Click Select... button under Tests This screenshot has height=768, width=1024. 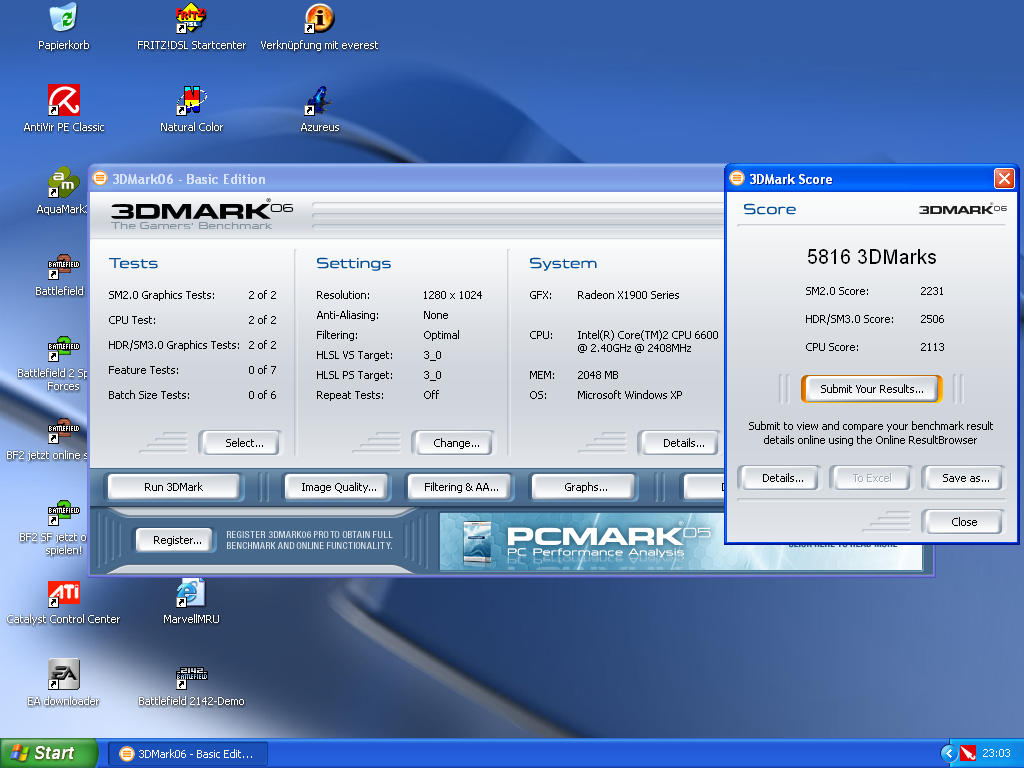coord(244,443)
